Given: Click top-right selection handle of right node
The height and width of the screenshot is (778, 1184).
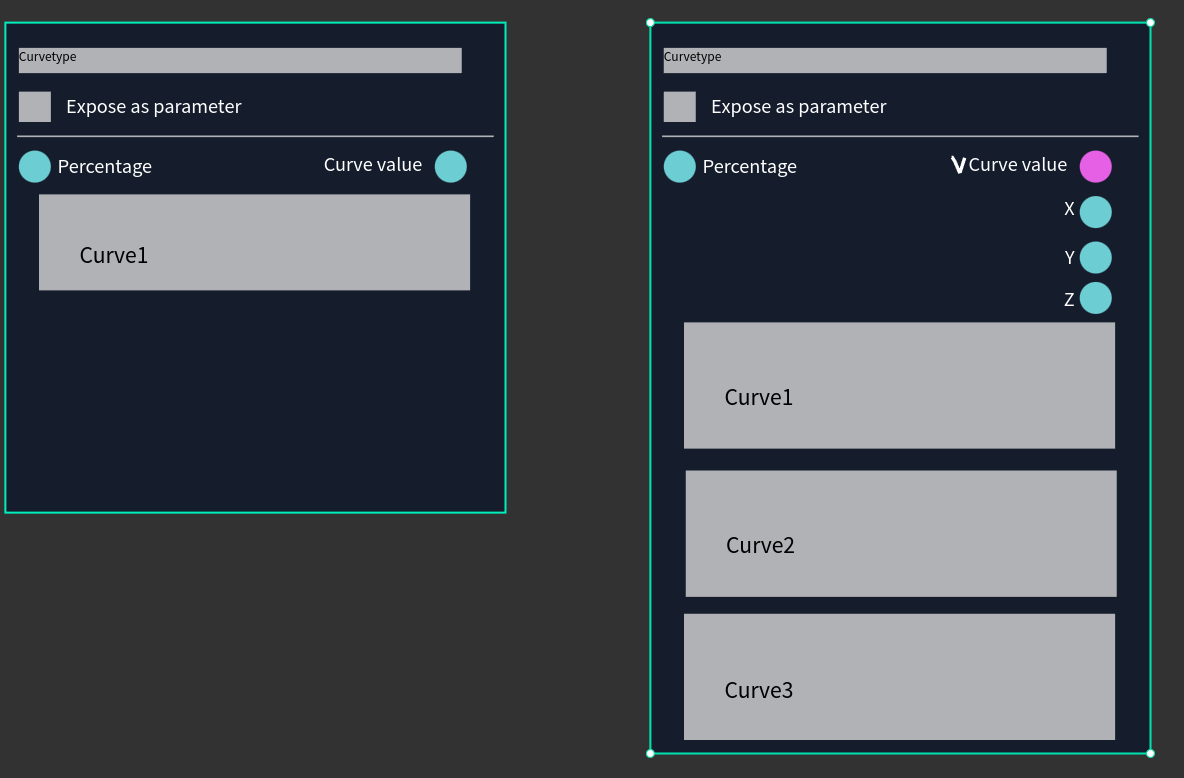Looking at the screenshot, I should pyautogui.click(x=1150, y=23).
